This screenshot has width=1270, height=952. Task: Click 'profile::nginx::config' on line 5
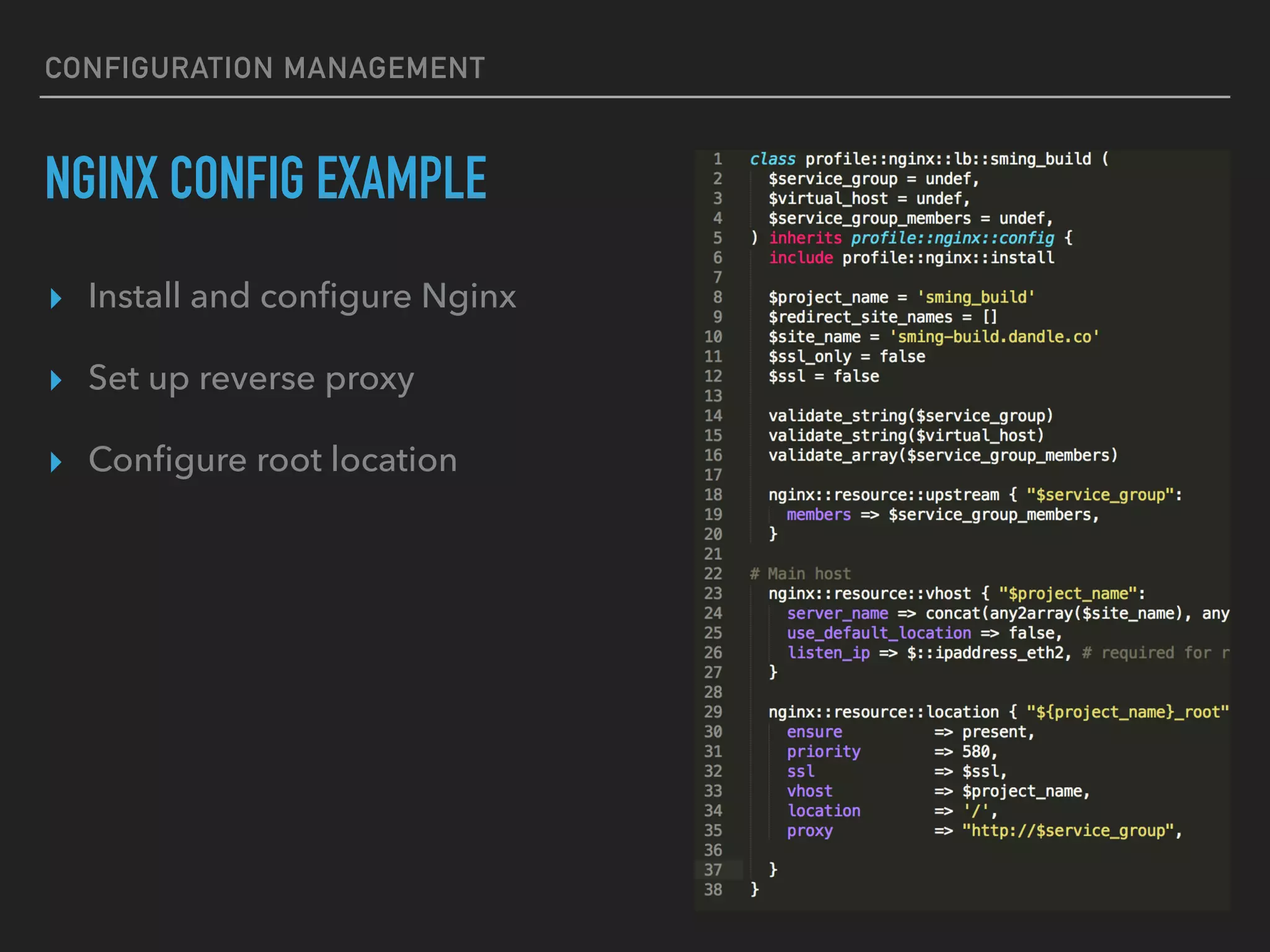click(952, 239)
